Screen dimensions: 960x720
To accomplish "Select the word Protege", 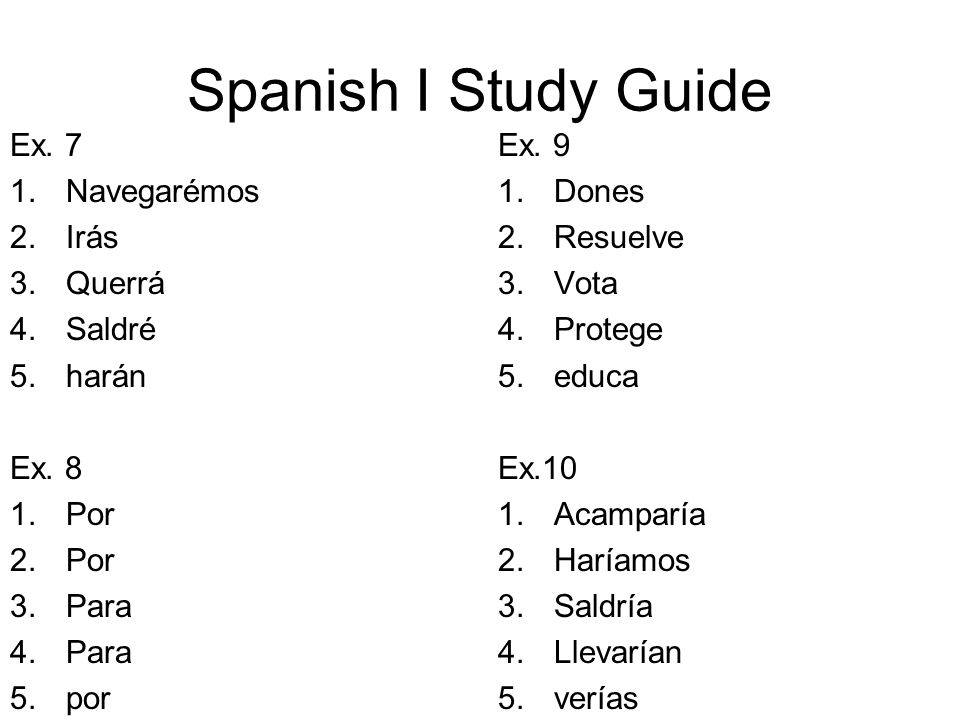I will coord(609,331).
